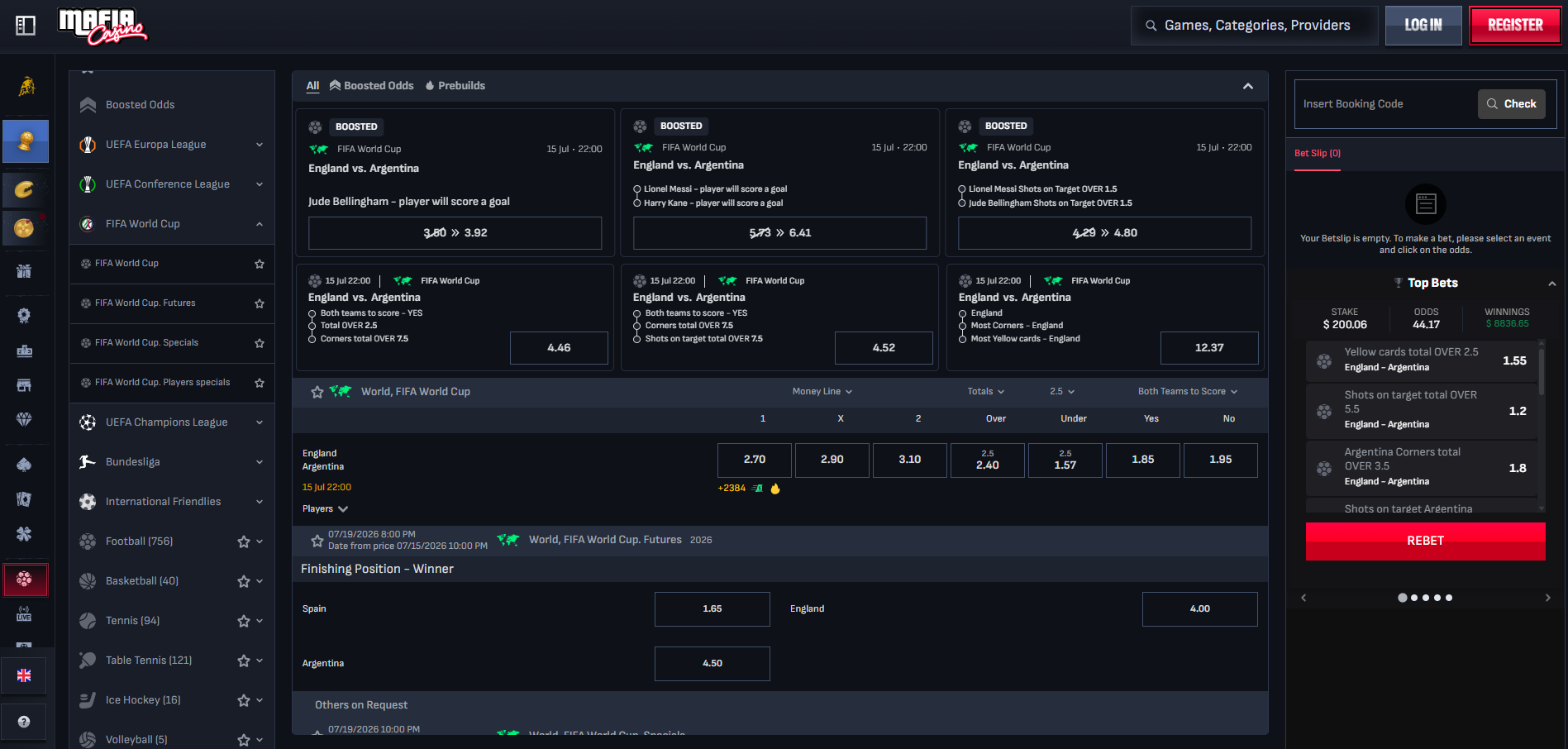Search Games, Categories, Providers field
This screenshot has width=1568, height=749.
[1255, 26]
